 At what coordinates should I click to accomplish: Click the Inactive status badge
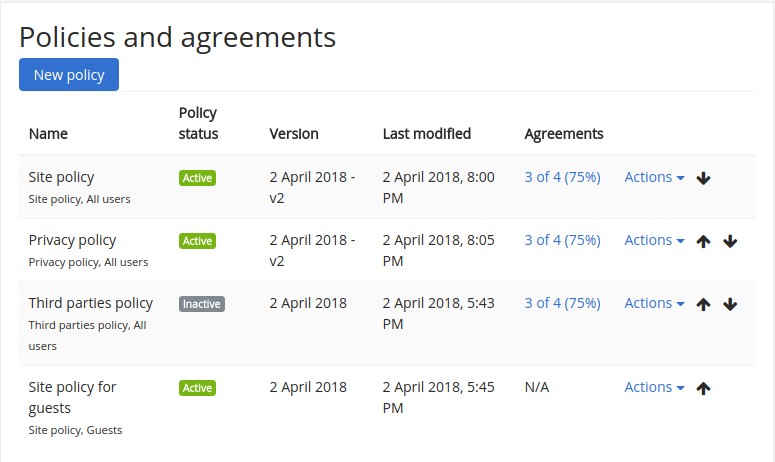201,304
